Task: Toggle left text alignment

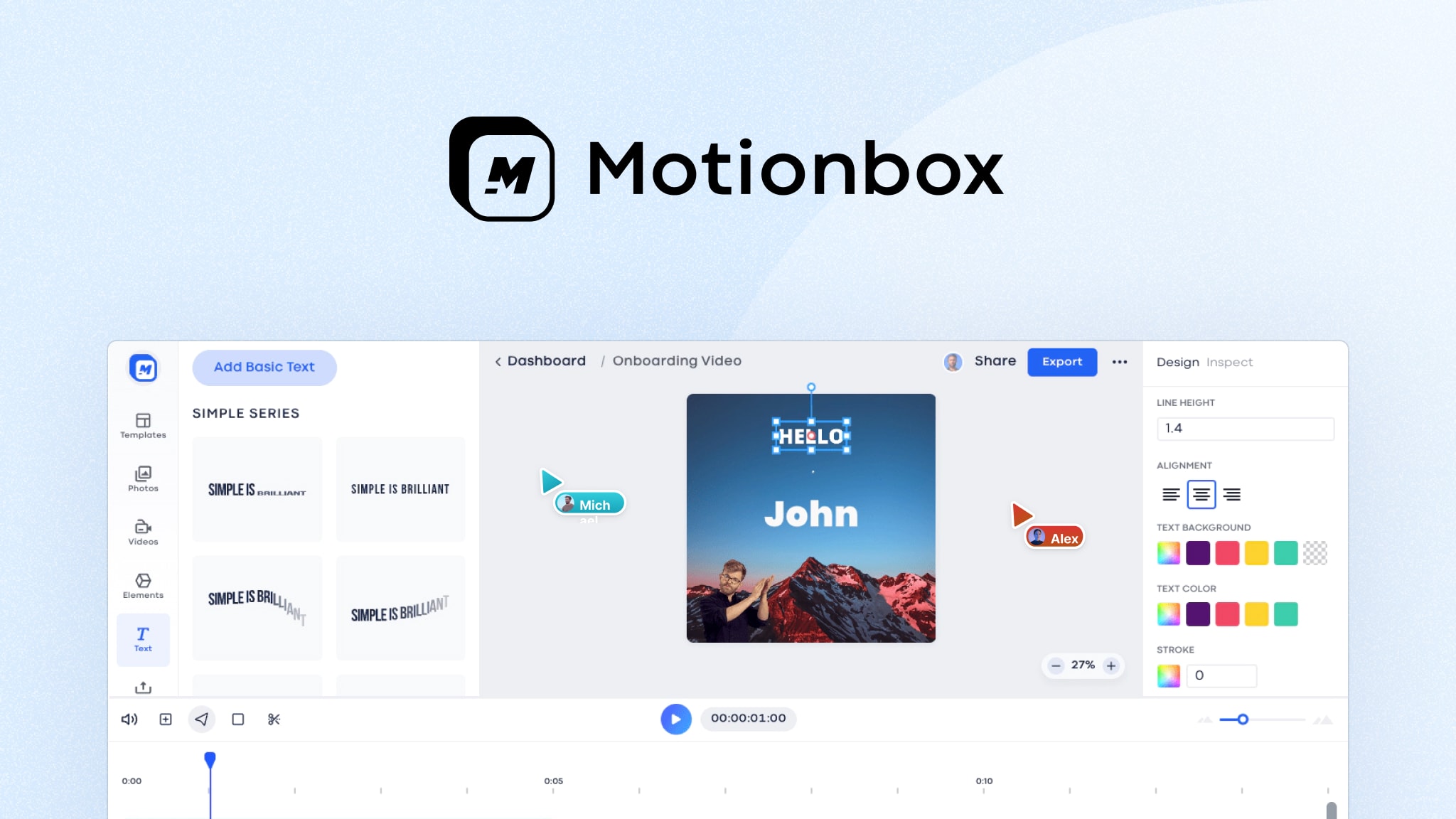Action: pyautogui.click(x=1170, y=494)
